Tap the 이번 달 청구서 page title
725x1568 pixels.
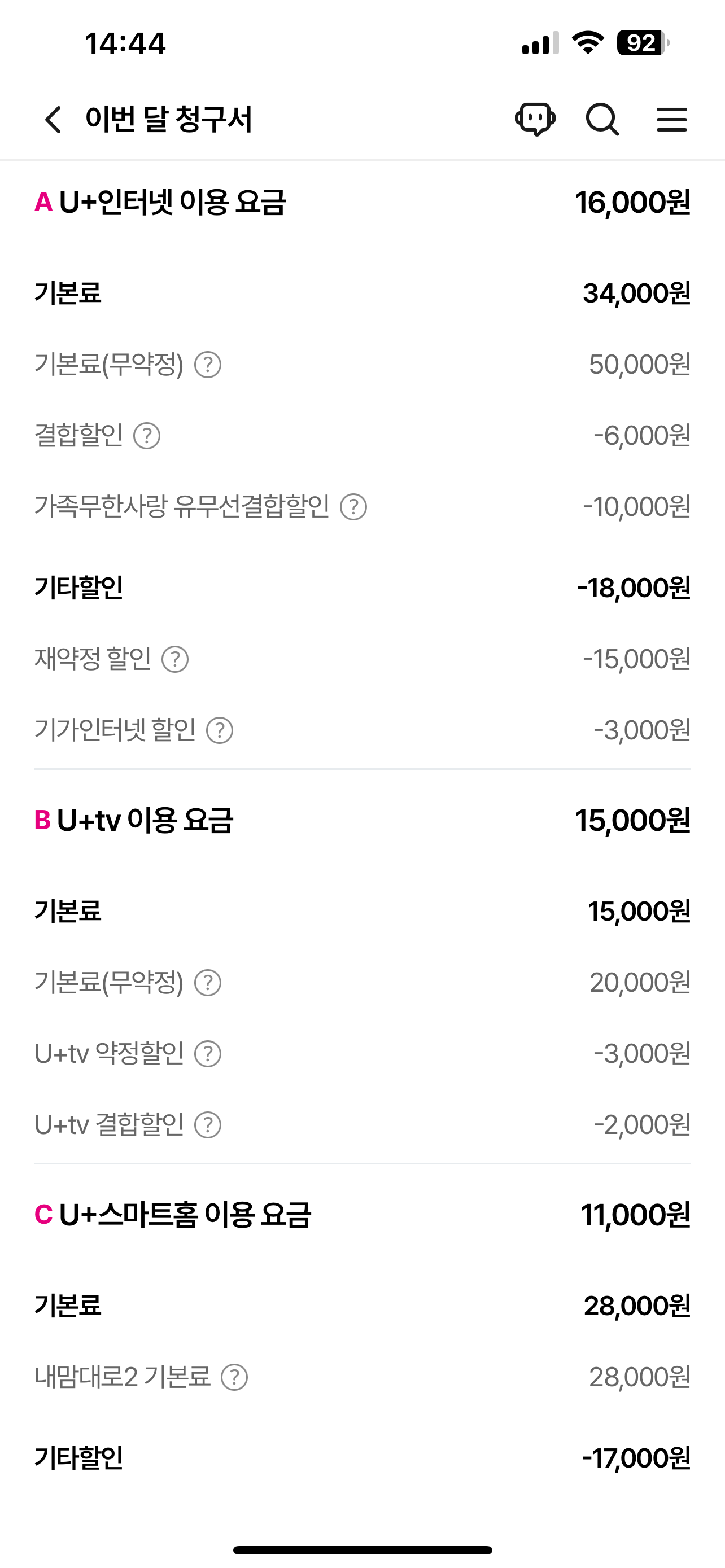169,119
